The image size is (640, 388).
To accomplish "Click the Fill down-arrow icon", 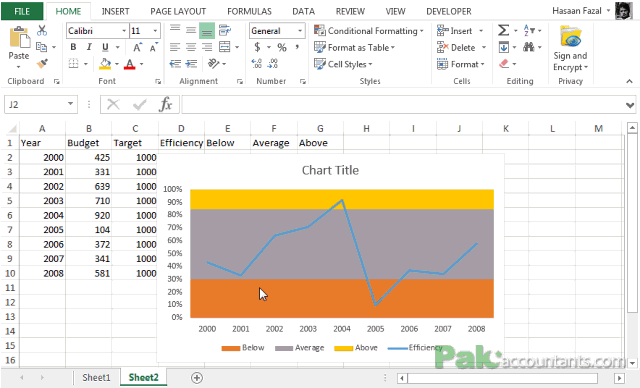I will (x=504, y=47).
